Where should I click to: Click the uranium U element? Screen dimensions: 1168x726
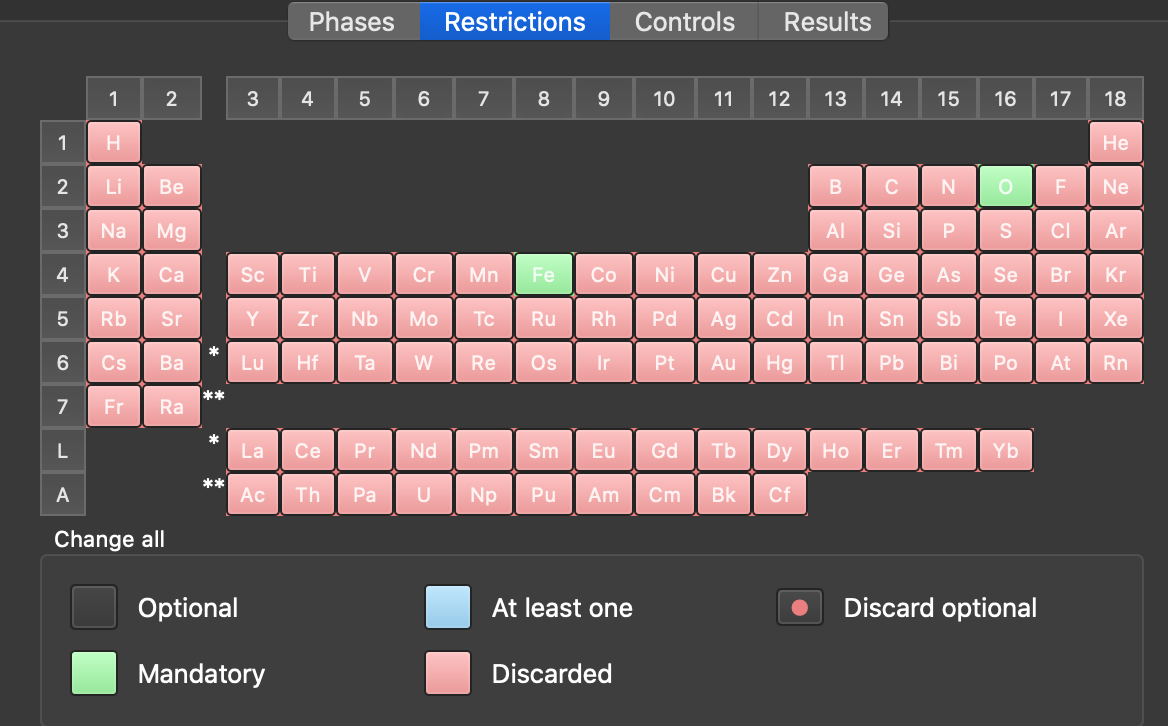click(423, 495)
